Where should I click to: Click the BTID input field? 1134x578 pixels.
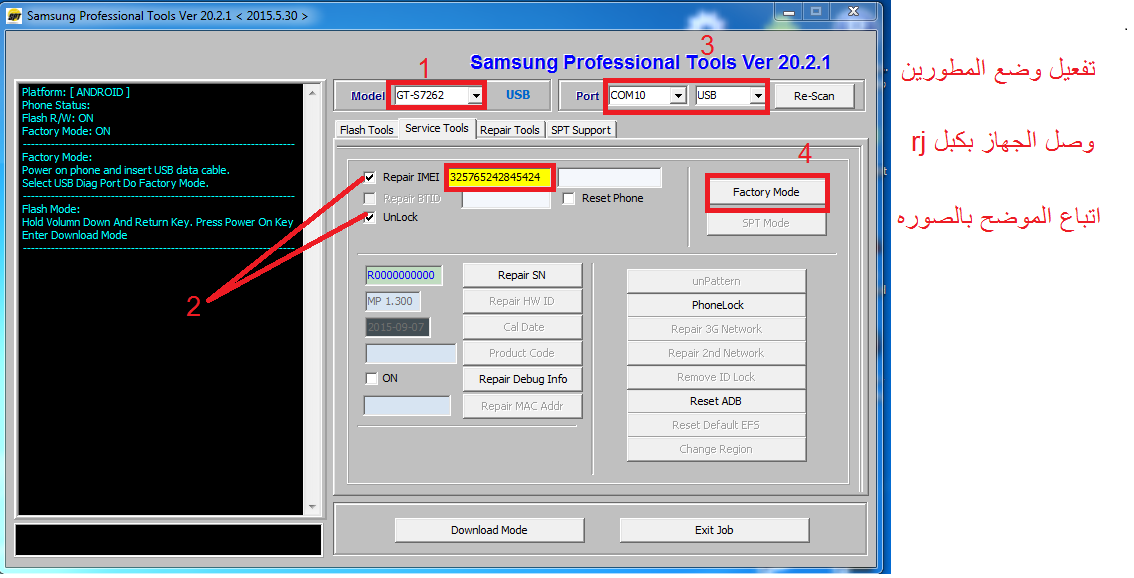point(506,198)
